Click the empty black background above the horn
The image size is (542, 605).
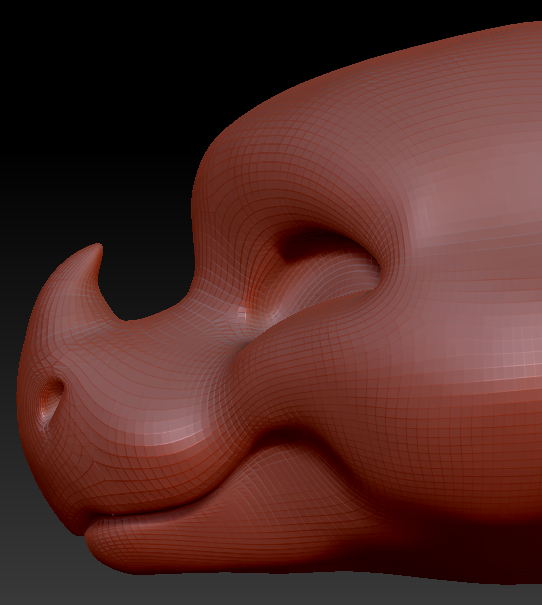tap(96, 116)
